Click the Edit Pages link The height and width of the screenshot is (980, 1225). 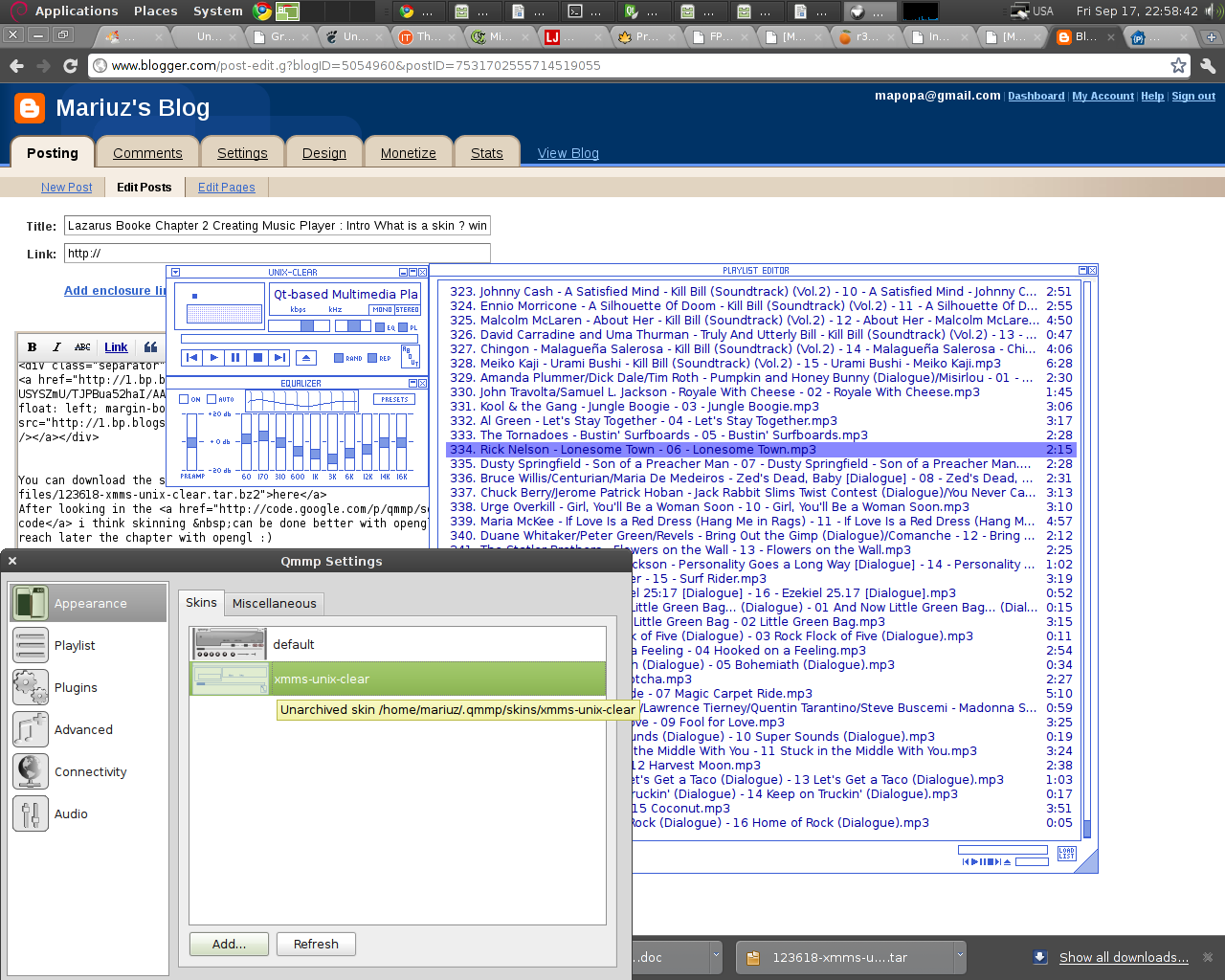tap(227, 188)
